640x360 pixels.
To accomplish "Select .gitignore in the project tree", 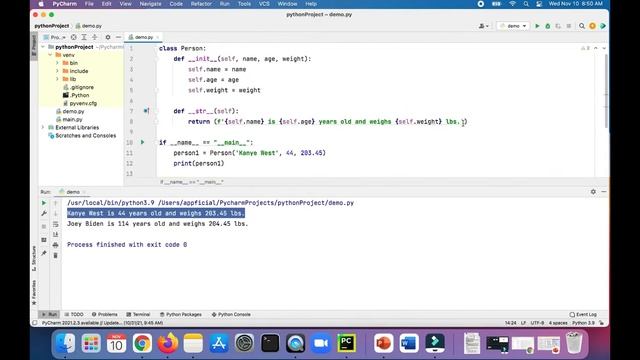I will 78,87.
